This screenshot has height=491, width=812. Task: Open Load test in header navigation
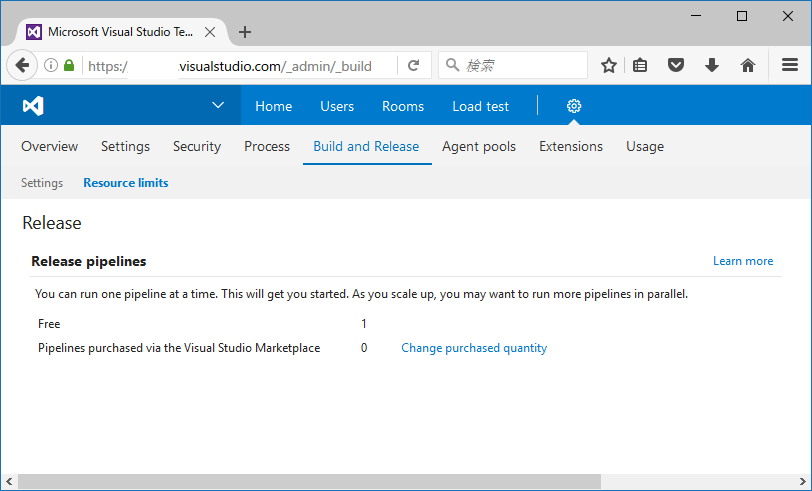pos(481,106)
